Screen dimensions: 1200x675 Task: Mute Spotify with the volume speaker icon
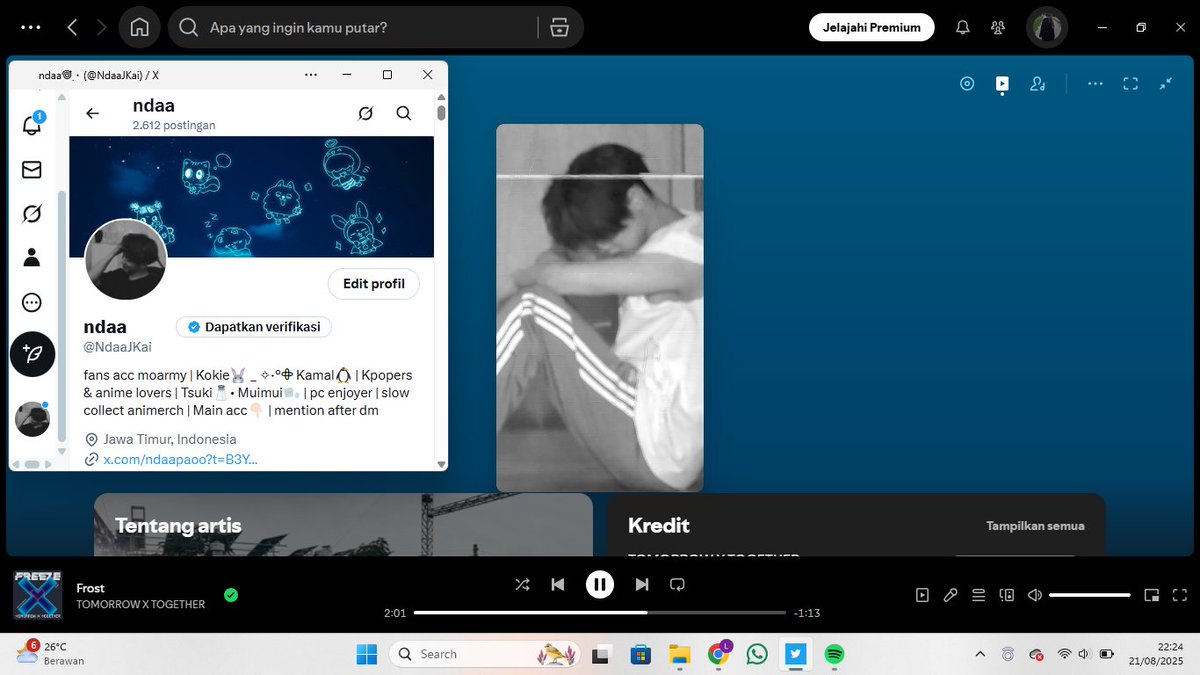pyautogui.click(x=1035, y=595)
